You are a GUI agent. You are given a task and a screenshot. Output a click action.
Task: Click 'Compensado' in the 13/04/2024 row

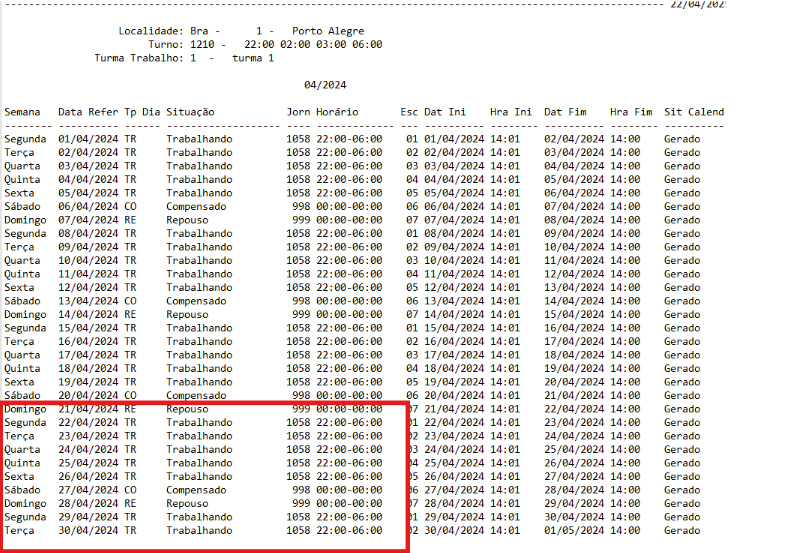(x=196, y=302)
